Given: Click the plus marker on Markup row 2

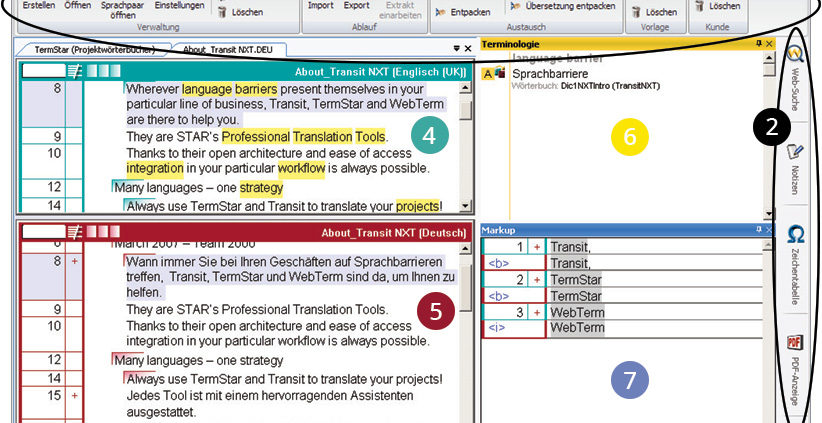Looking at the screenshot, I should [537, 280].
